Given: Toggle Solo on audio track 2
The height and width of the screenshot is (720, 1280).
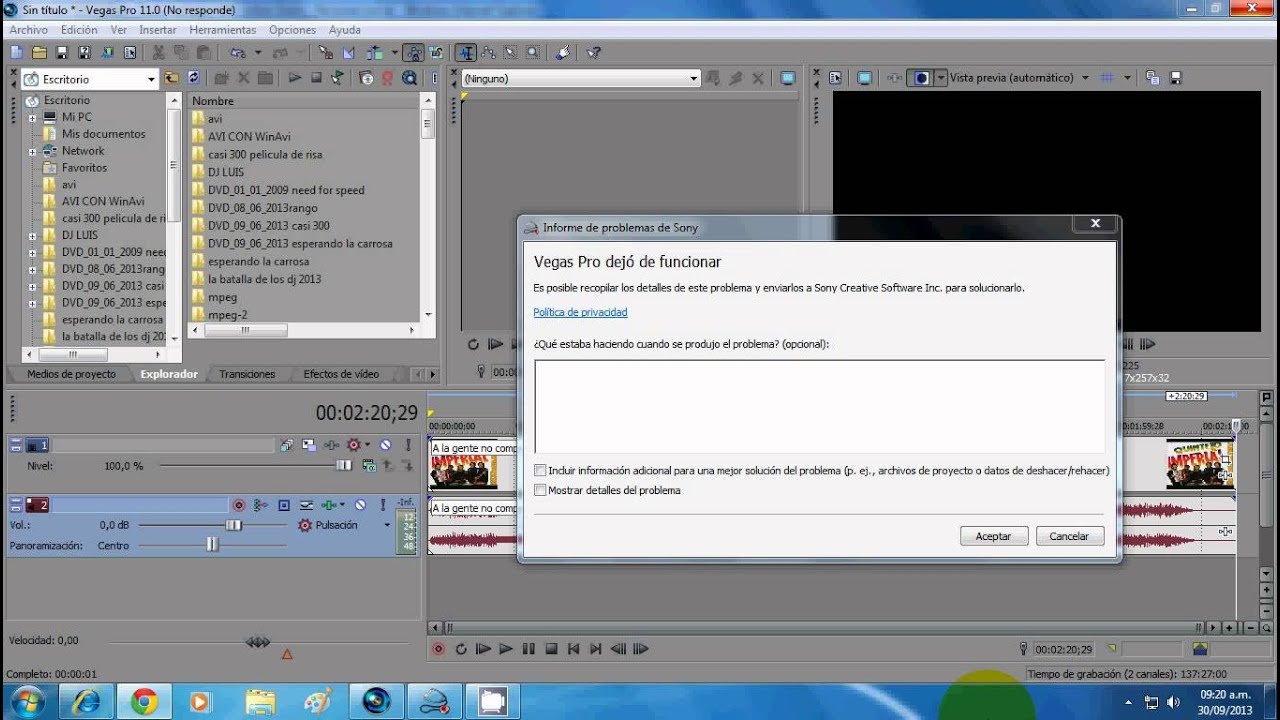Looking at the screenshot, I should 382,505.
